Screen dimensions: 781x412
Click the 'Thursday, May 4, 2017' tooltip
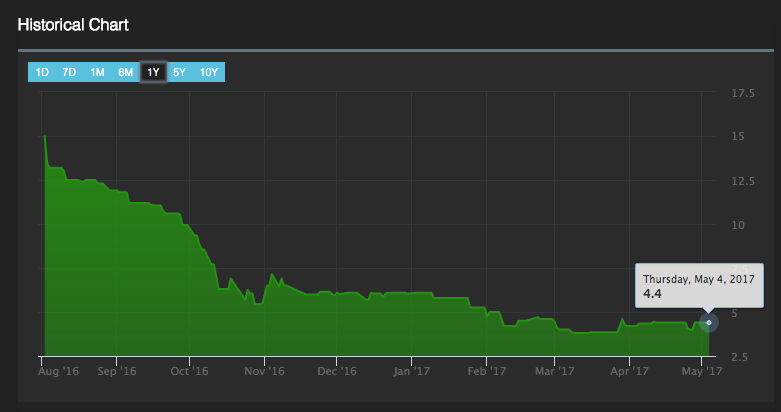tap(699, 285)
